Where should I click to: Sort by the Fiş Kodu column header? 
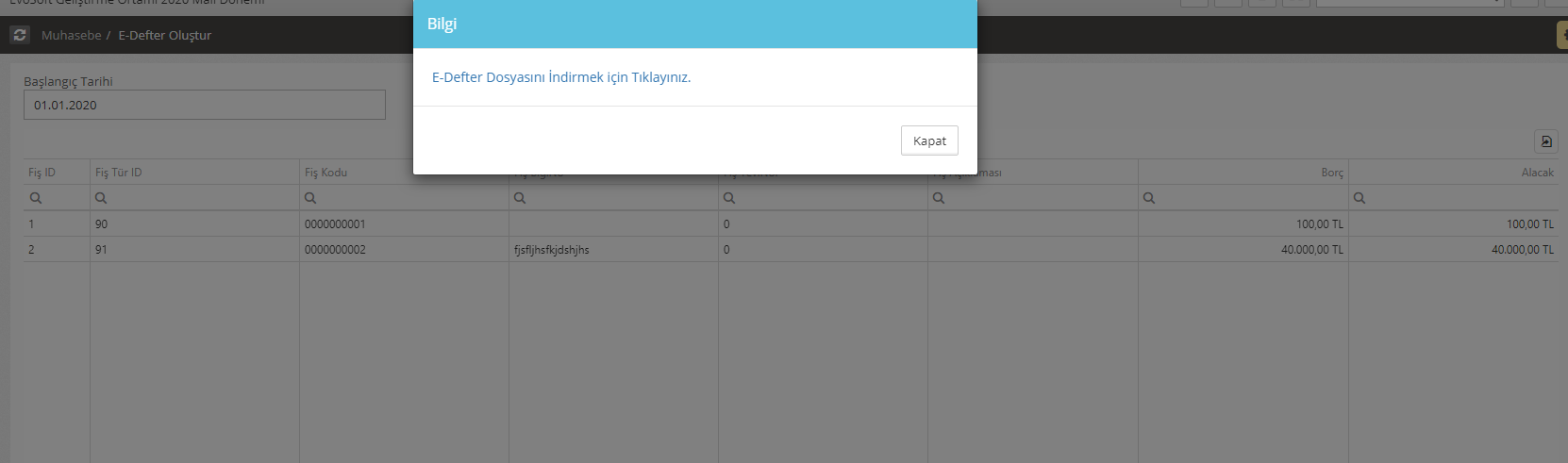(x=326, y=173)
